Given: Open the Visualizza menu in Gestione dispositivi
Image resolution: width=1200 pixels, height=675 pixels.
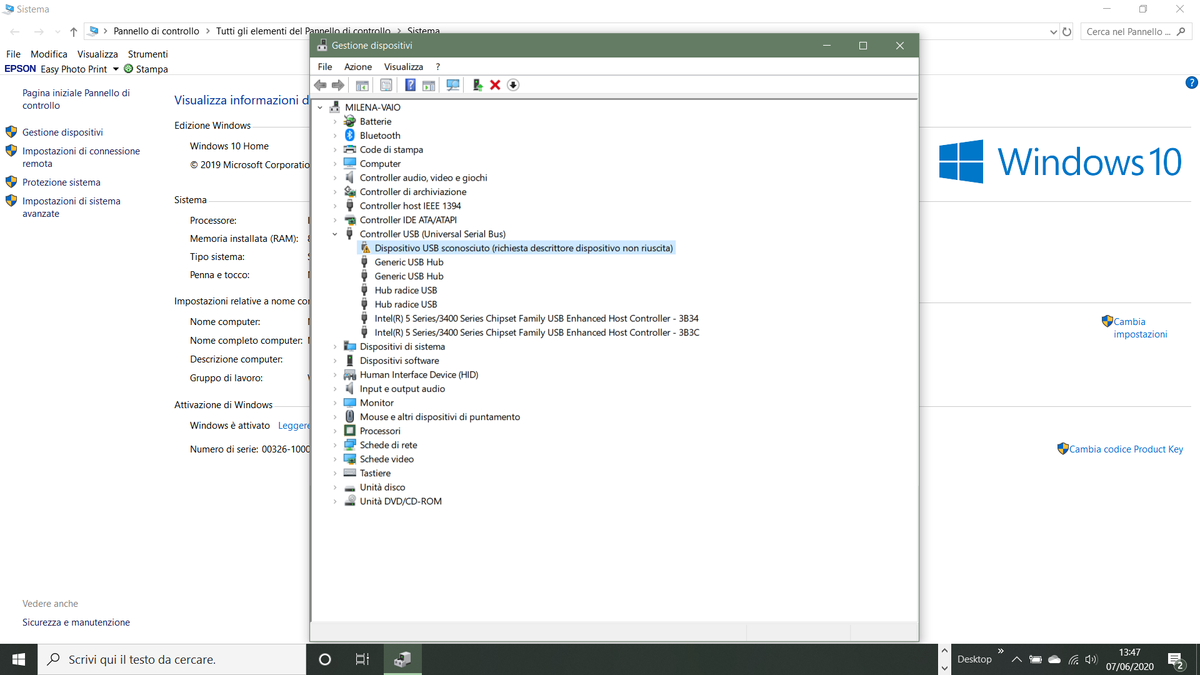Looking at the screenshot, I should point(403,66).
